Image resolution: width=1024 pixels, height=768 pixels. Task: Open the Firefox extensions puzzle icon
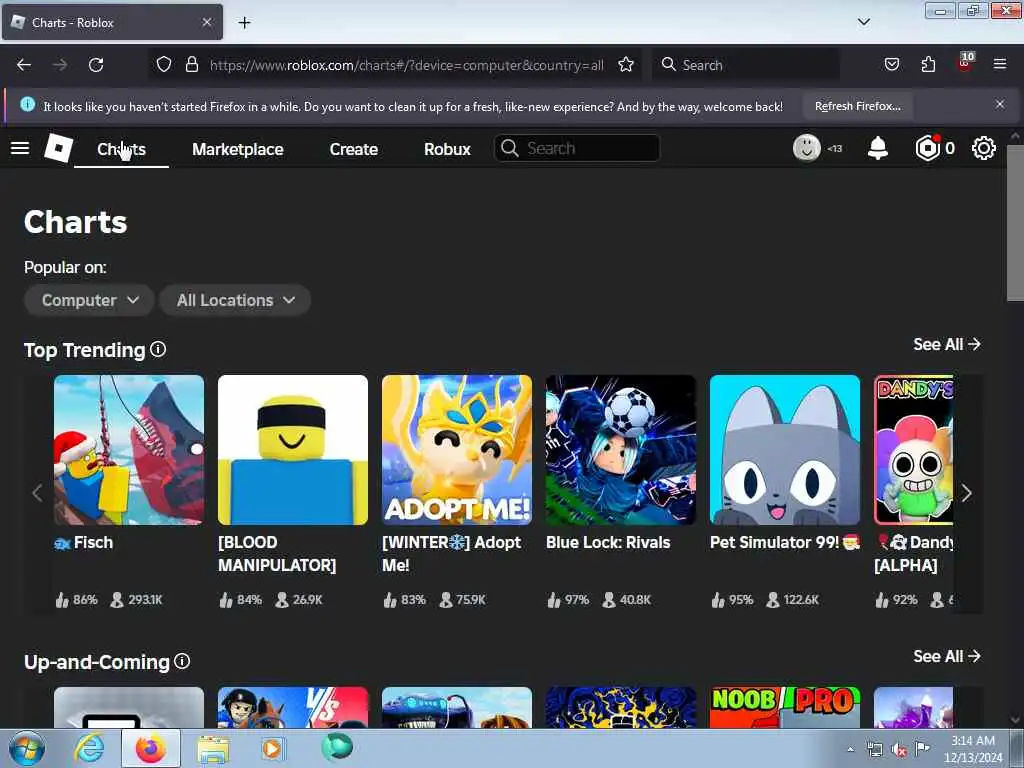coord(928,65)
